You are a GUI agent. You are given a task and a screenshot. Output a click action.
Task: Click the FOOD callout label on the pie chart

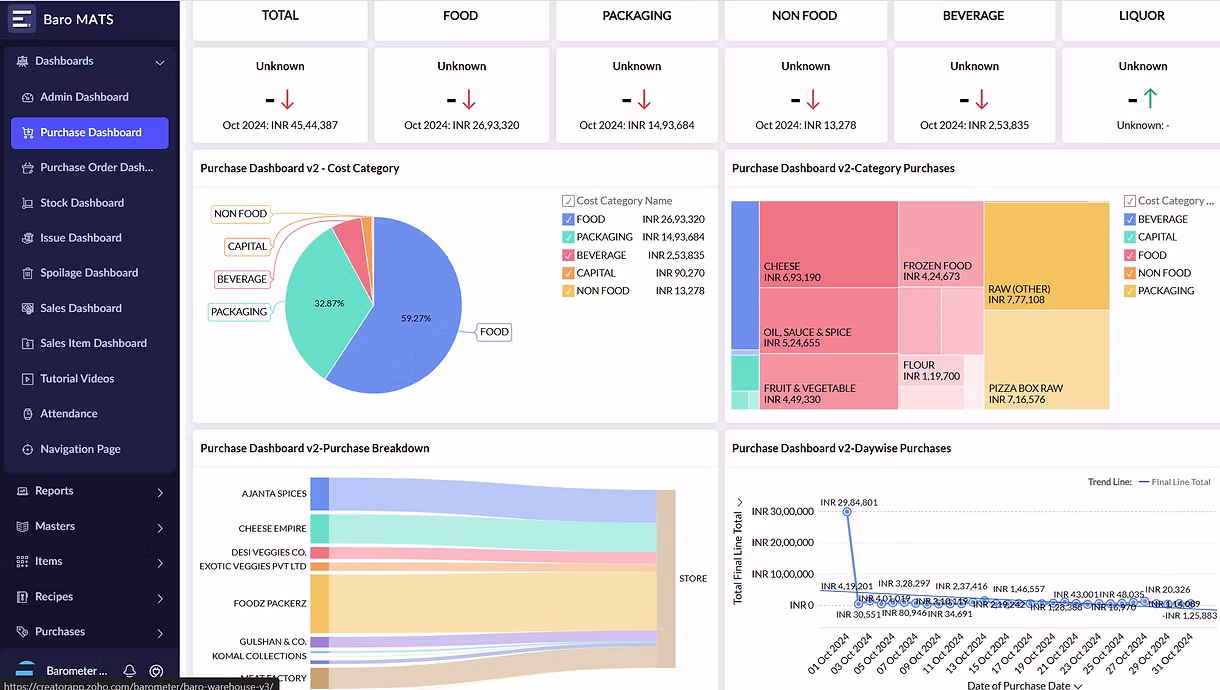pyautogui.click(x=494, y=332)
